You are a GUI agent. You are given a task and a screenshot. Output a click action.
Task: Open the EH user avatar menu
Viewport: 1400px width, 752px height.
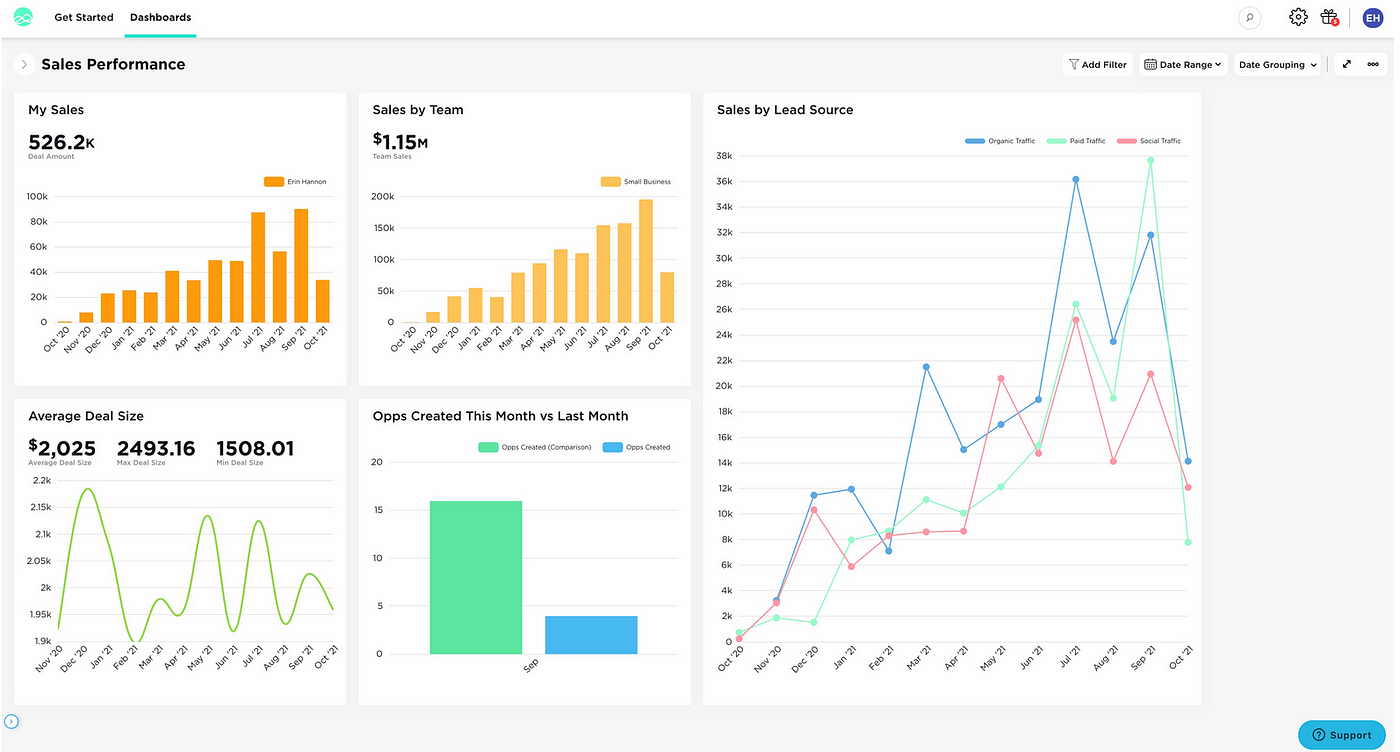pos(1372,17)
